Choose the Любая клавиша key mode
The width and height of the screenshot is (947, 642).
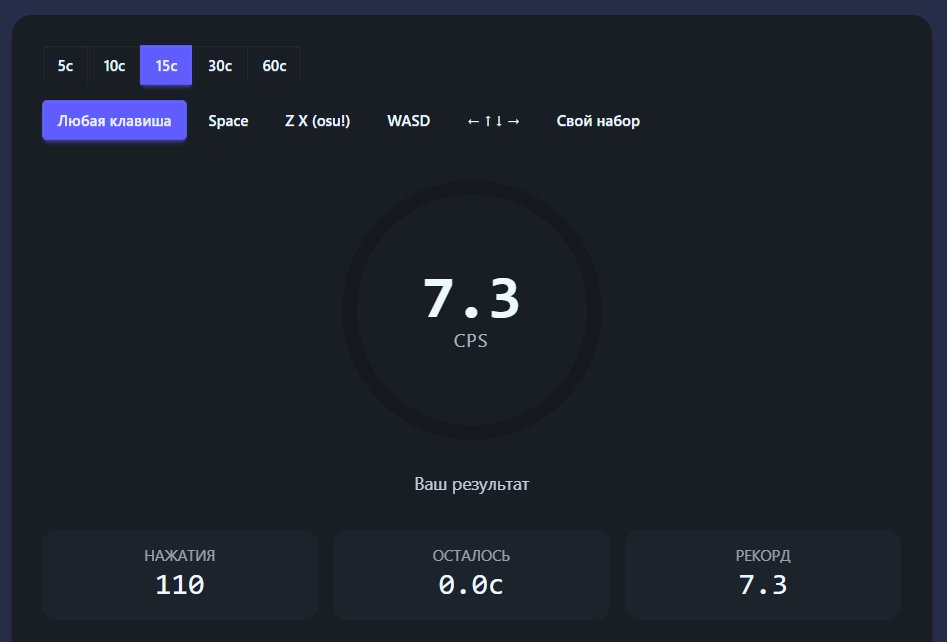[x=114, y=120]
